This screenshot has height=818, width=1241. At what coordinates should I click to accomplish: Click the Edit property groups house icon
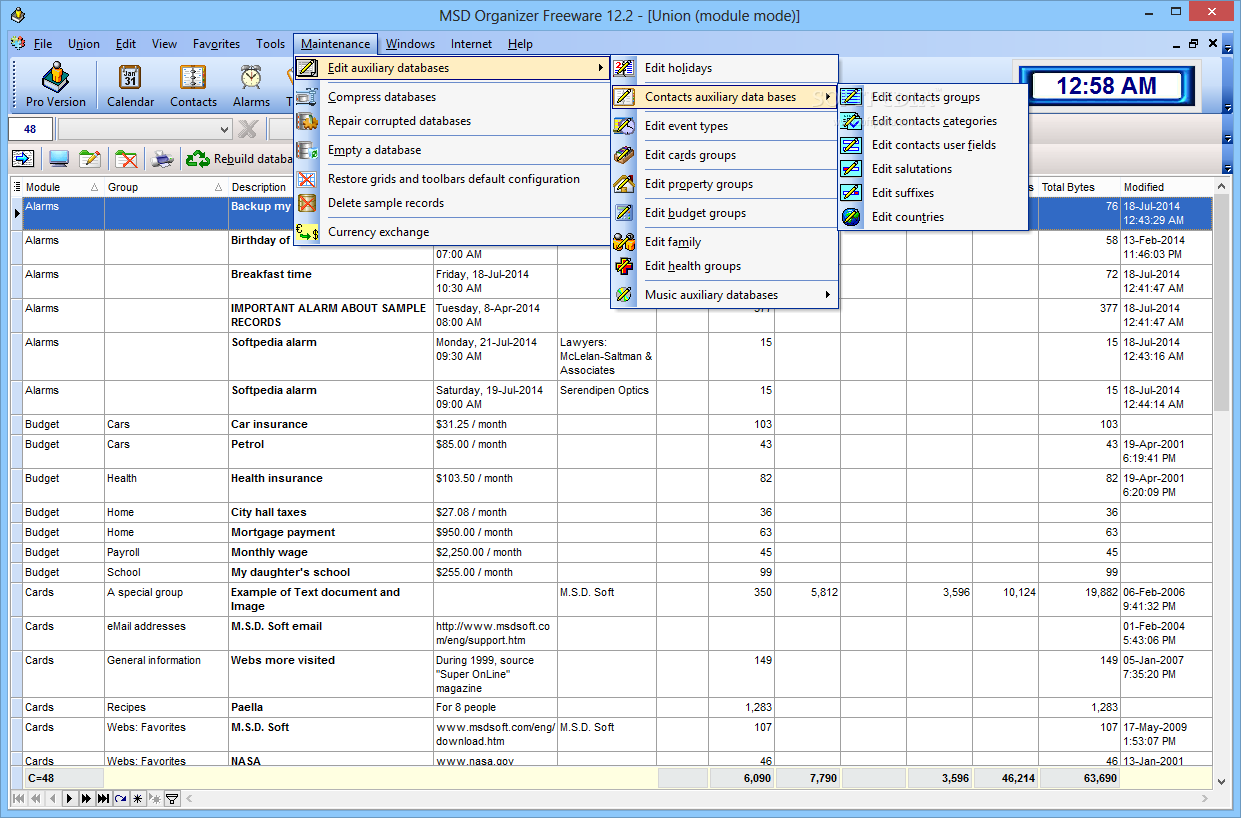pyautogui.click(x=624, y=184)
